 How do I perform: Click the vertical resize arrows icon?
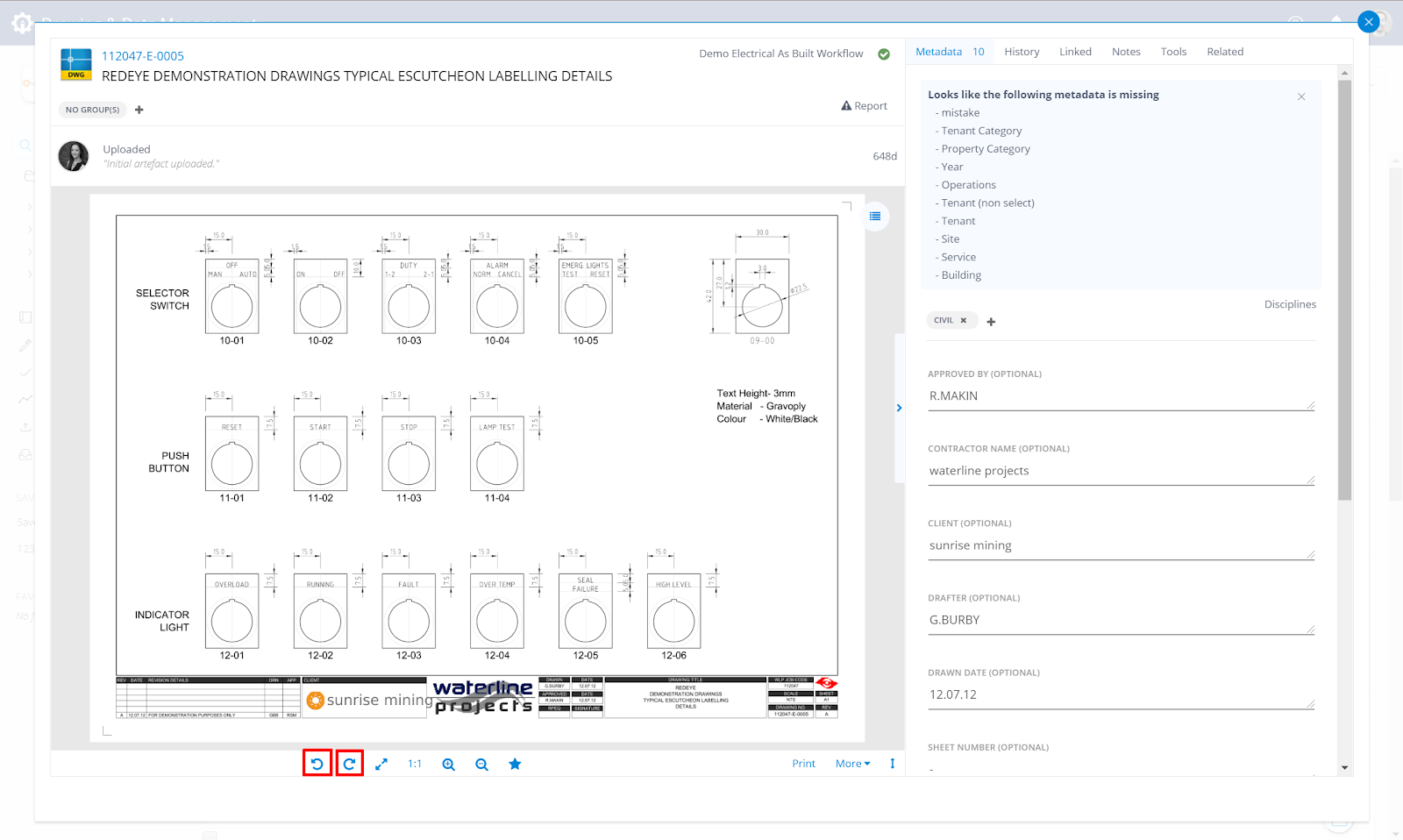point(893,764)
